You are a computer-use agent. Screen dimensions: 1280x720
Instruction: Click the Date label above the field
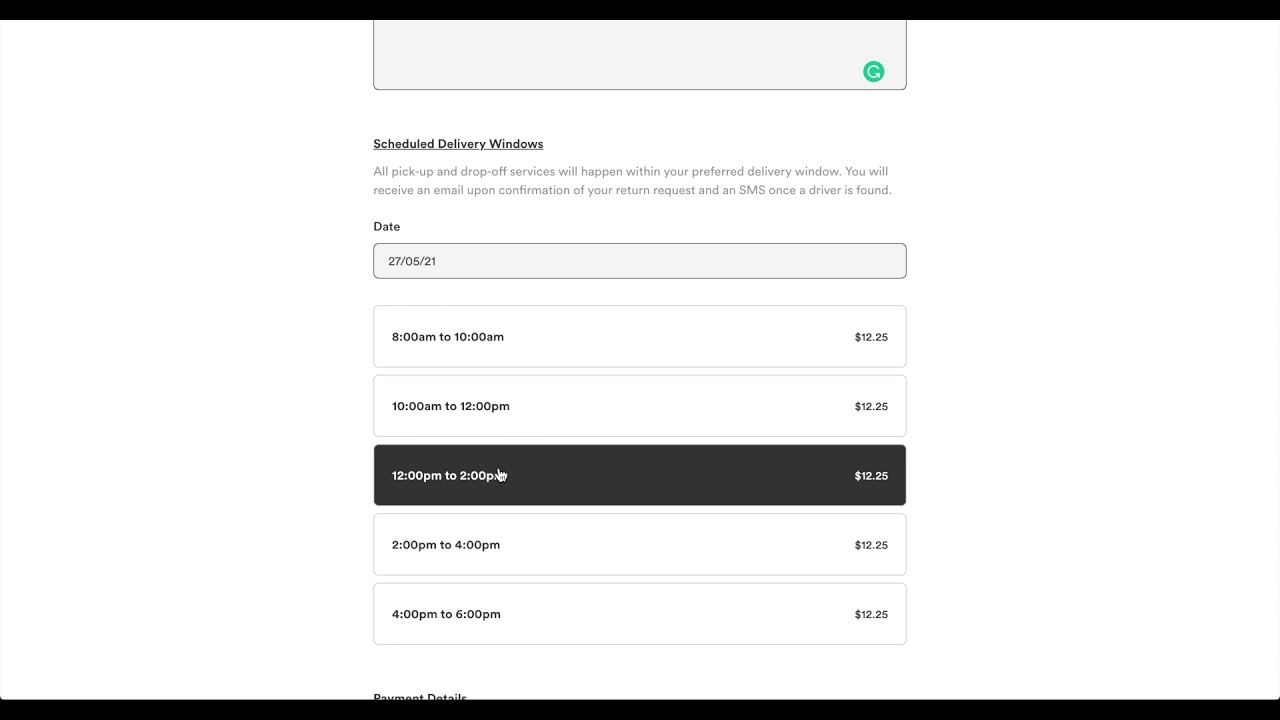pyautogui.click(x=386, y=227)
